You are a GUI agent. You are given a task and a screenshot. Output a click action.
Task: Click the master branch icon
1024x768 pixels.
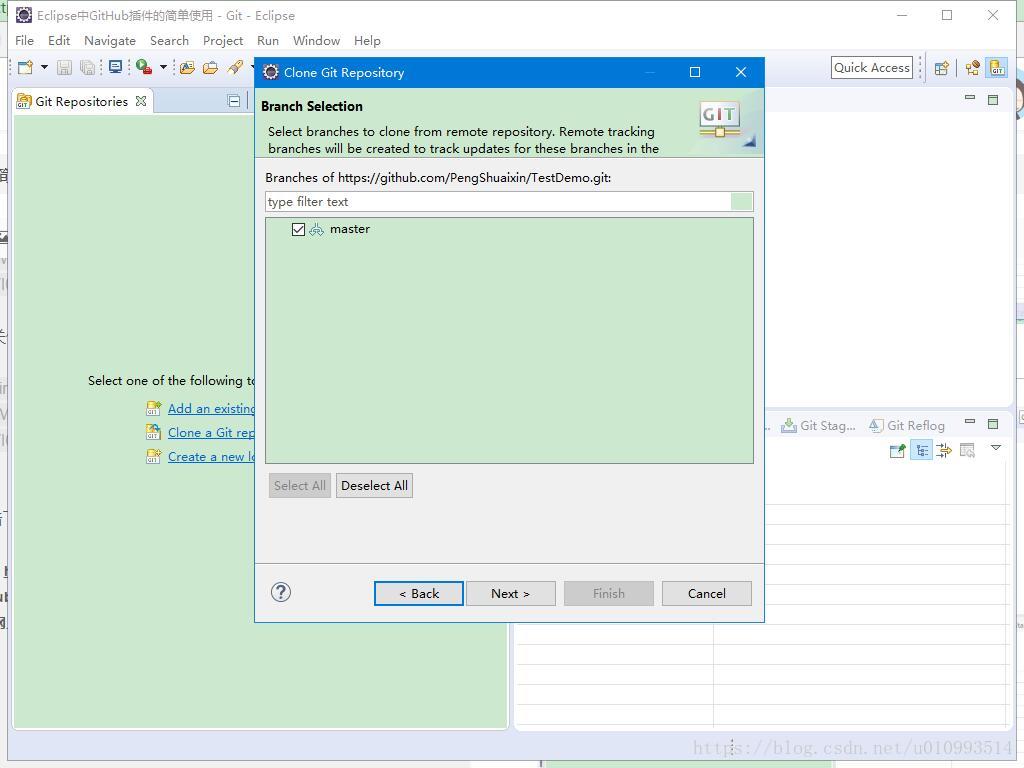[x=317, y=229]
